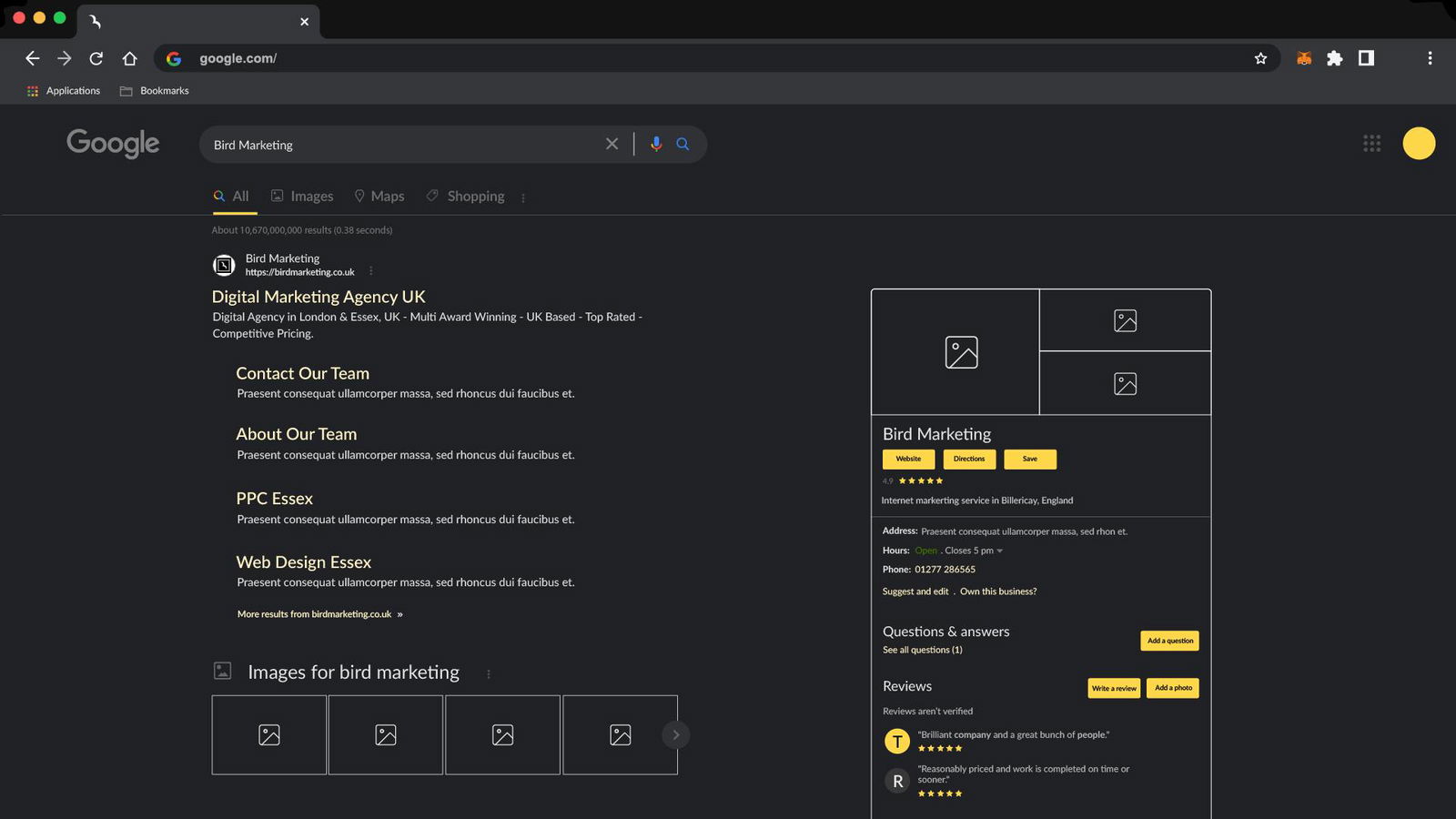The width and height of the screenshot is (1456, 819).
Task: Click the yellow profile avatar circle
Action: [1418, 144]
